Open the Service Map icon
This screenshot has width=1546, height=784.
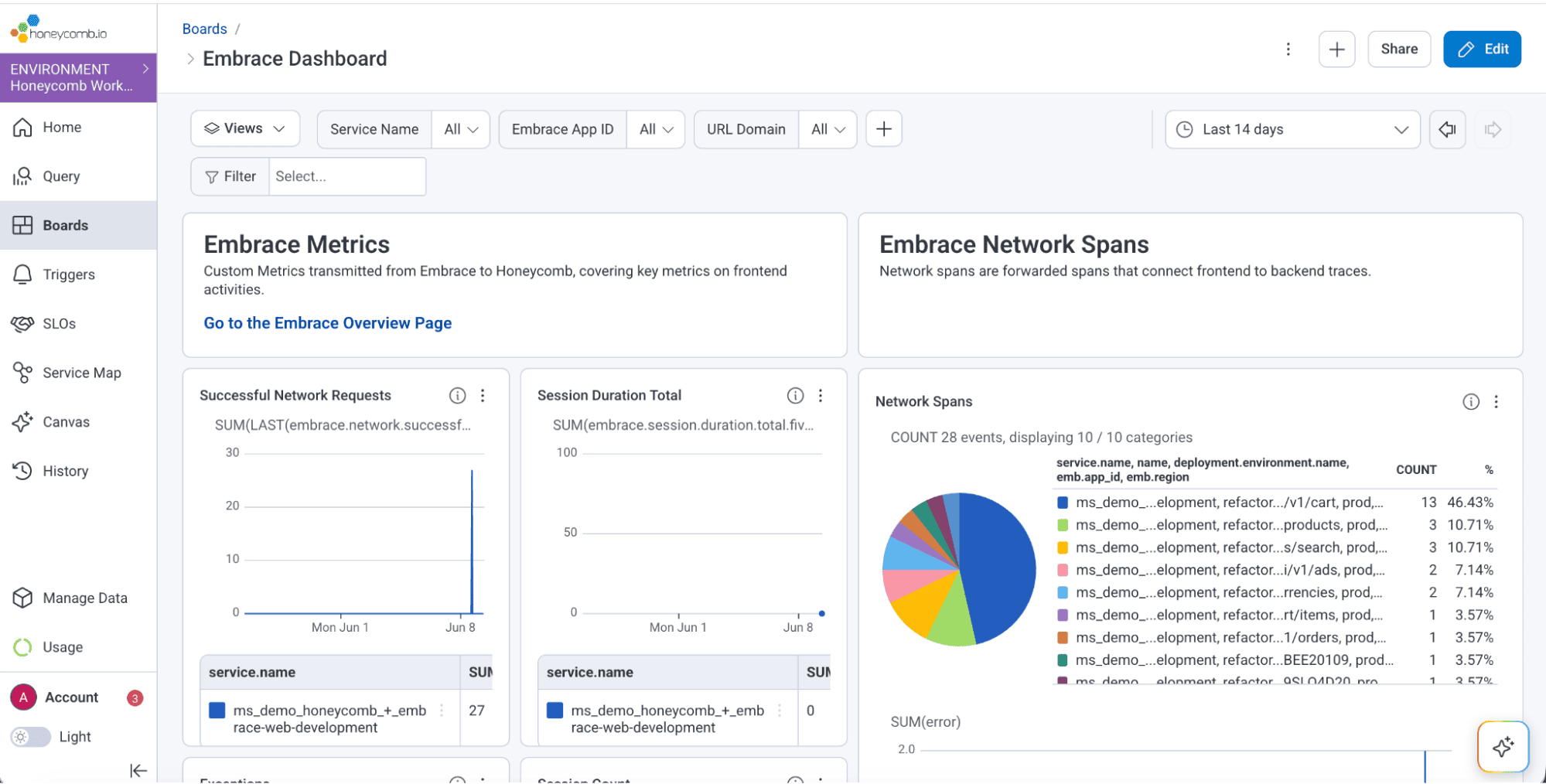pyautogui.click(x=22, y=373)
